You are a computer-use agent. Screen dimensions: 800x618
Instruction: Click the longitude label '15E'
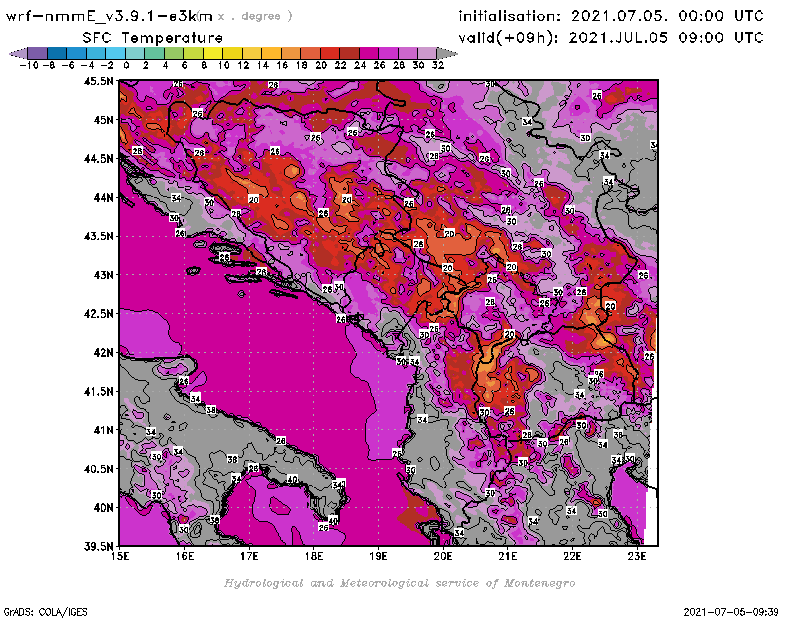point(120,556)
